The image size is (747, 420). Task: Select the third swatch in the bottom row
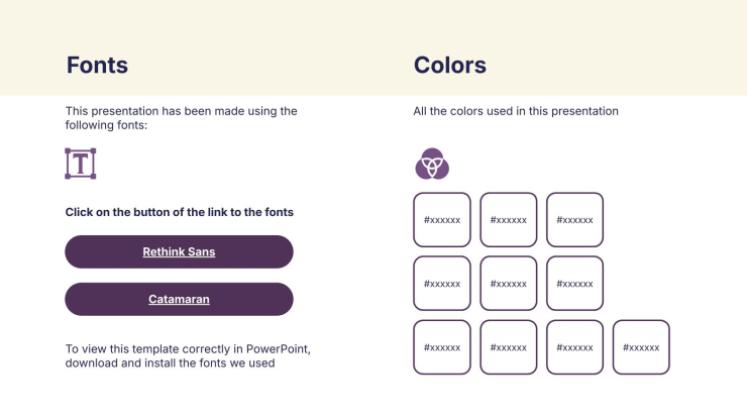click(x=575, y=347)
